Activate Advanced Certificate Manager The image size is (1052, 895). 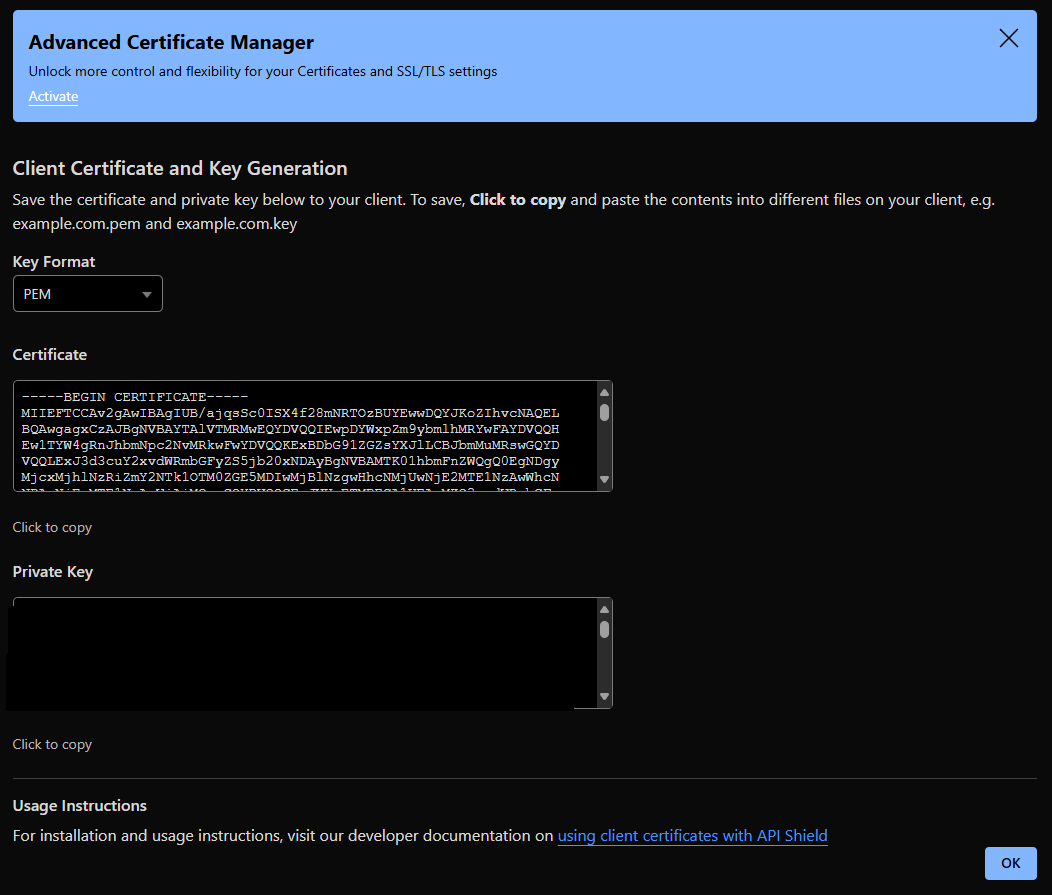click(x=53, y=97)
